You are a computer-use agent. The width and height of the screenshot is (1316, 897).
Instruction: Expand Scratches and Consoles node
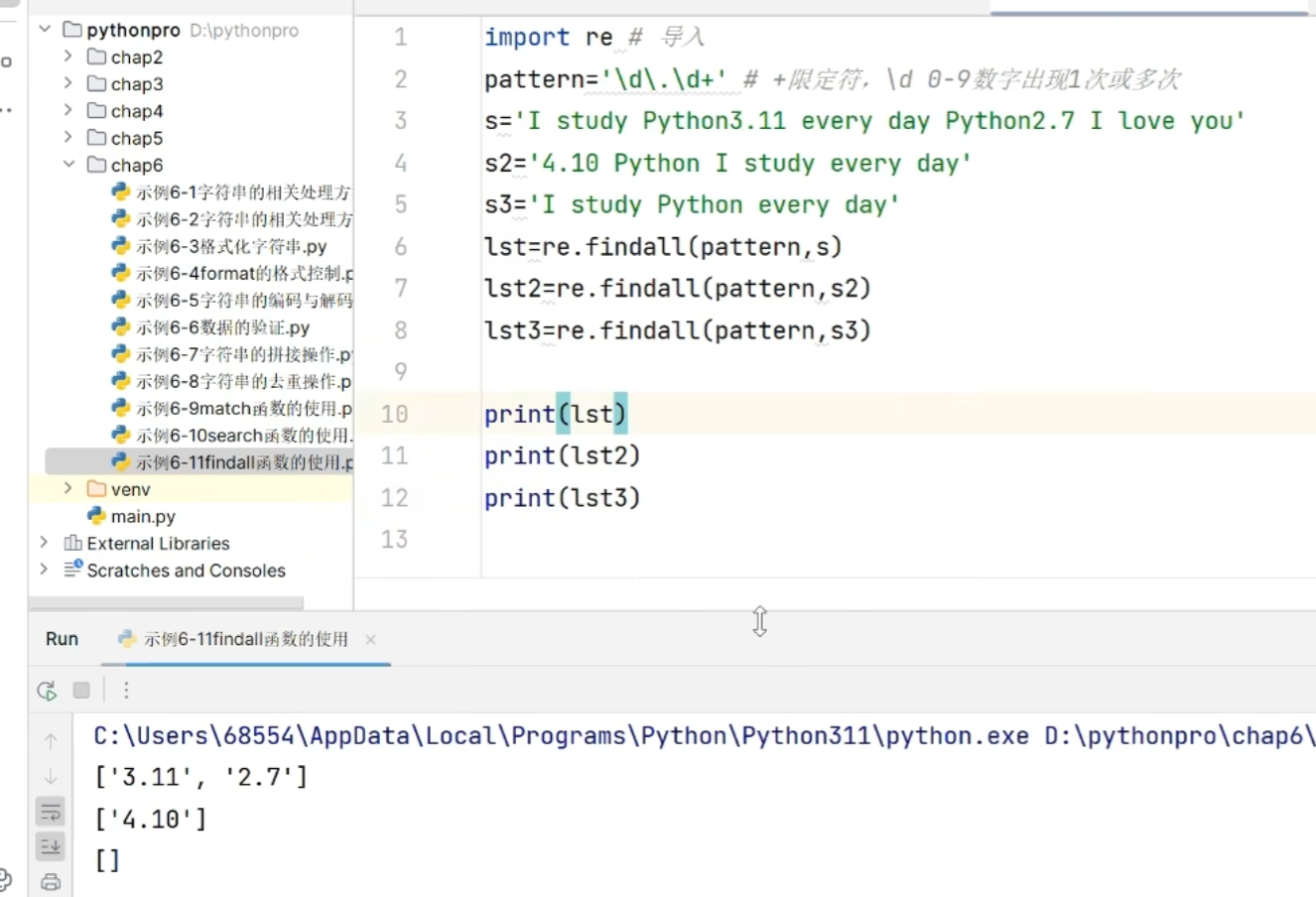coord(45,569)
